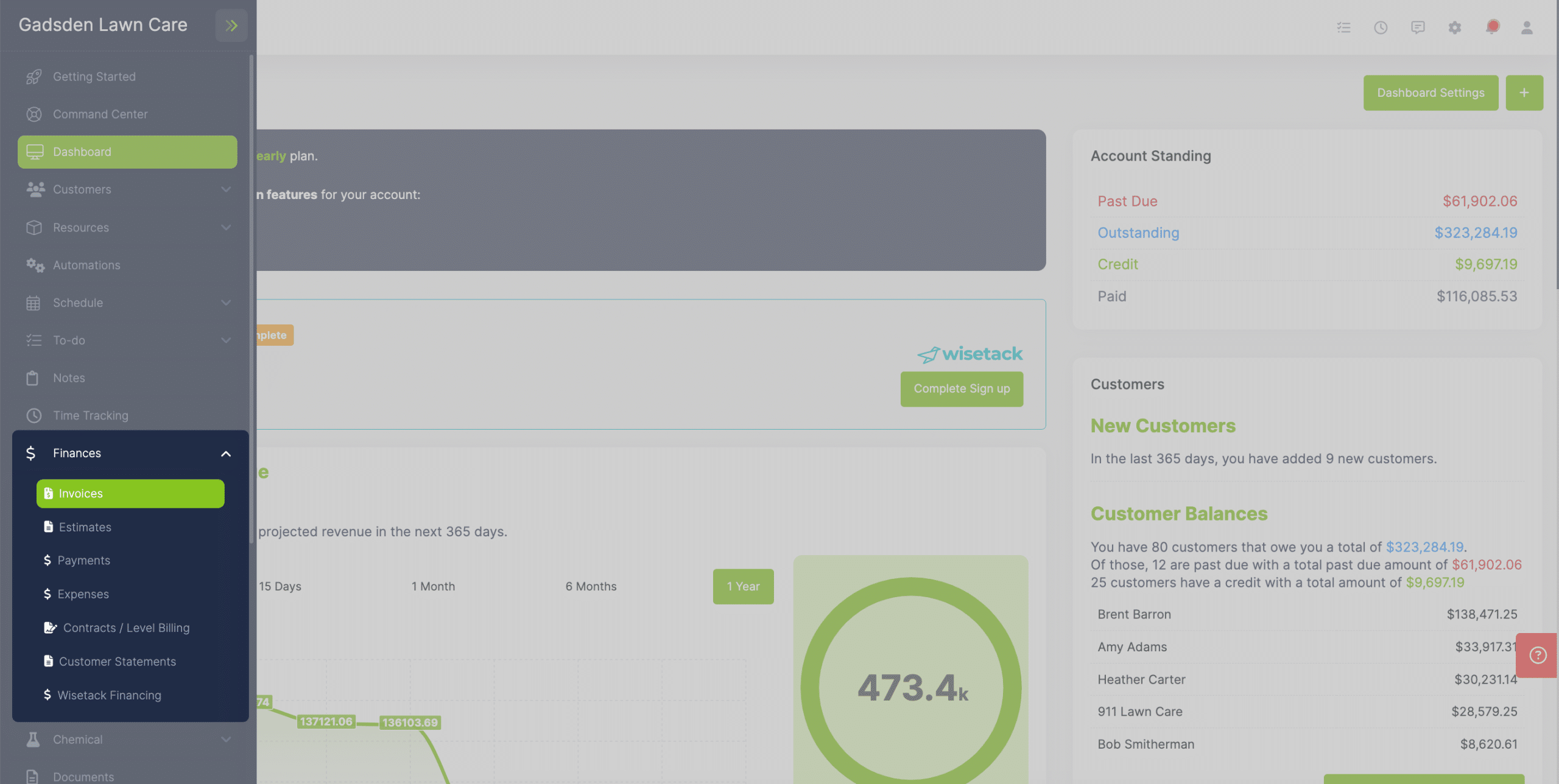Click the sidebar vertical scrollbar
Image resolution: width=1559 pixels, height=784 pixels.
click(251, 298)
